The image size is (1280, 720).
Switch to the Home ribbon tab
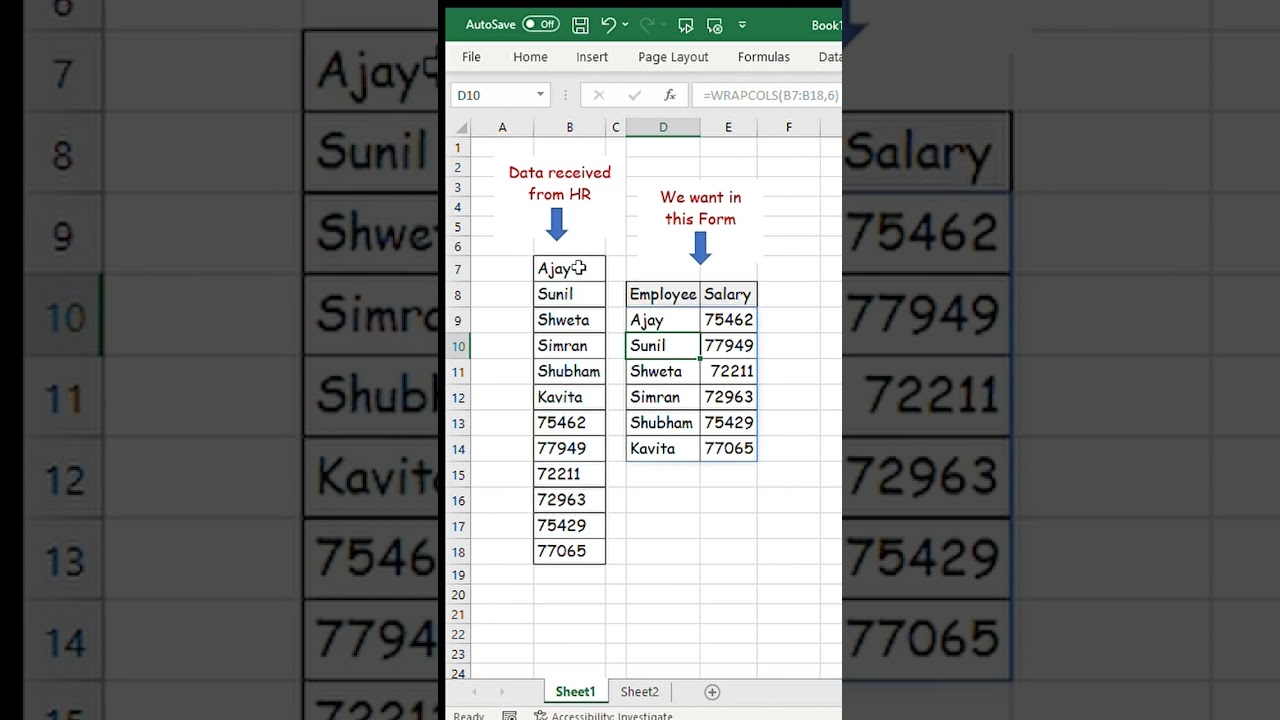pos(530,57)
